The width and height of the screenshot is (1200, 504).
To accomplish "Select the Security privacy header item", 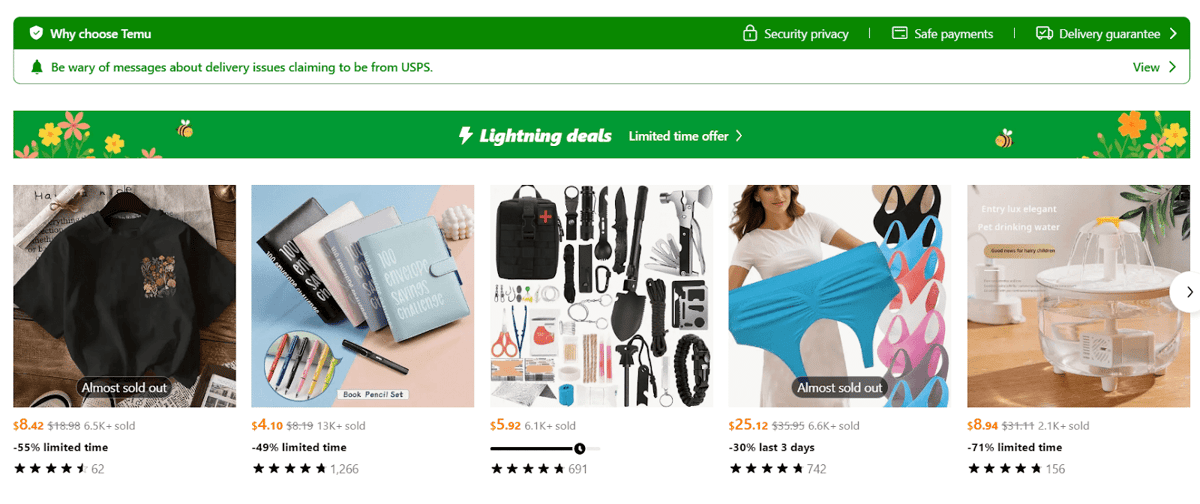I will click(x=806, y=34).
